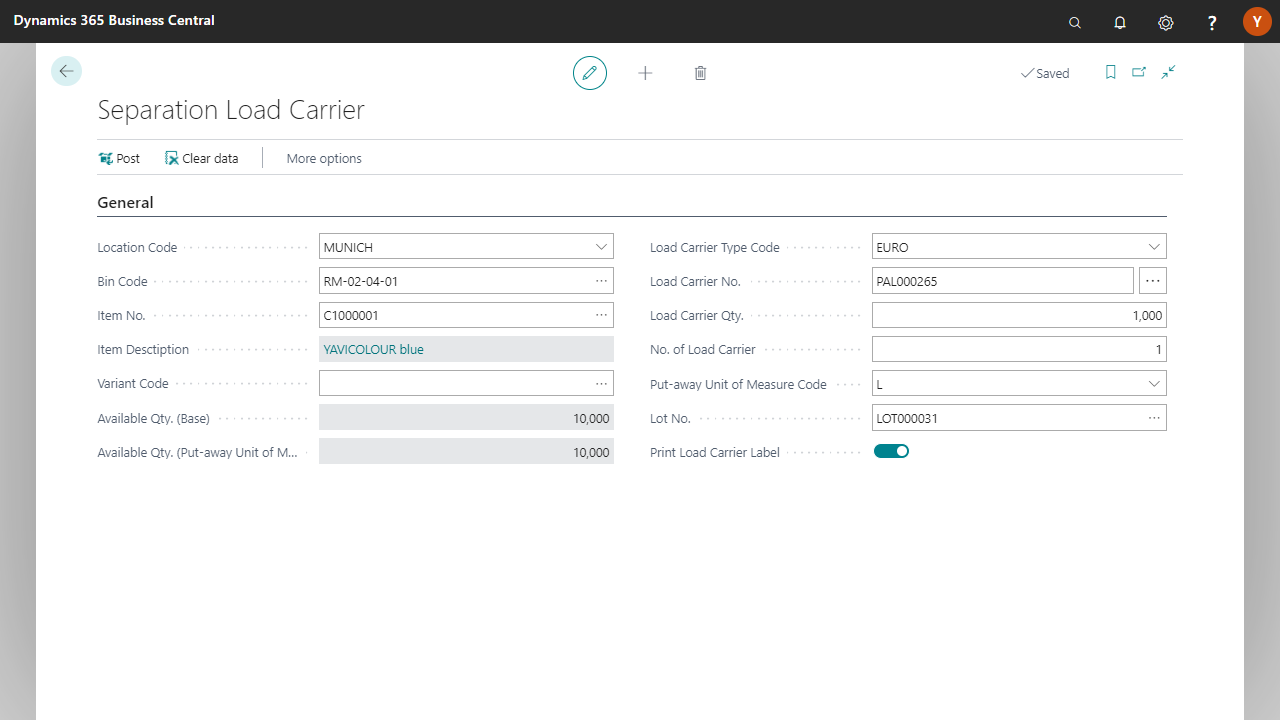Open search magnifier in top bar
This screenshot has width=1280, height=720.
pyautogui.click(x=1075, y=22)
